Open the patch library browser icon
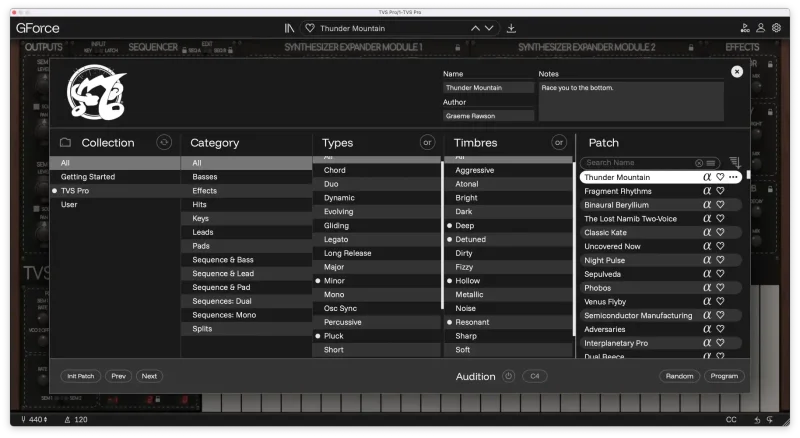The image size is (800, 438). pyautogui.click(x=289, y=28)
